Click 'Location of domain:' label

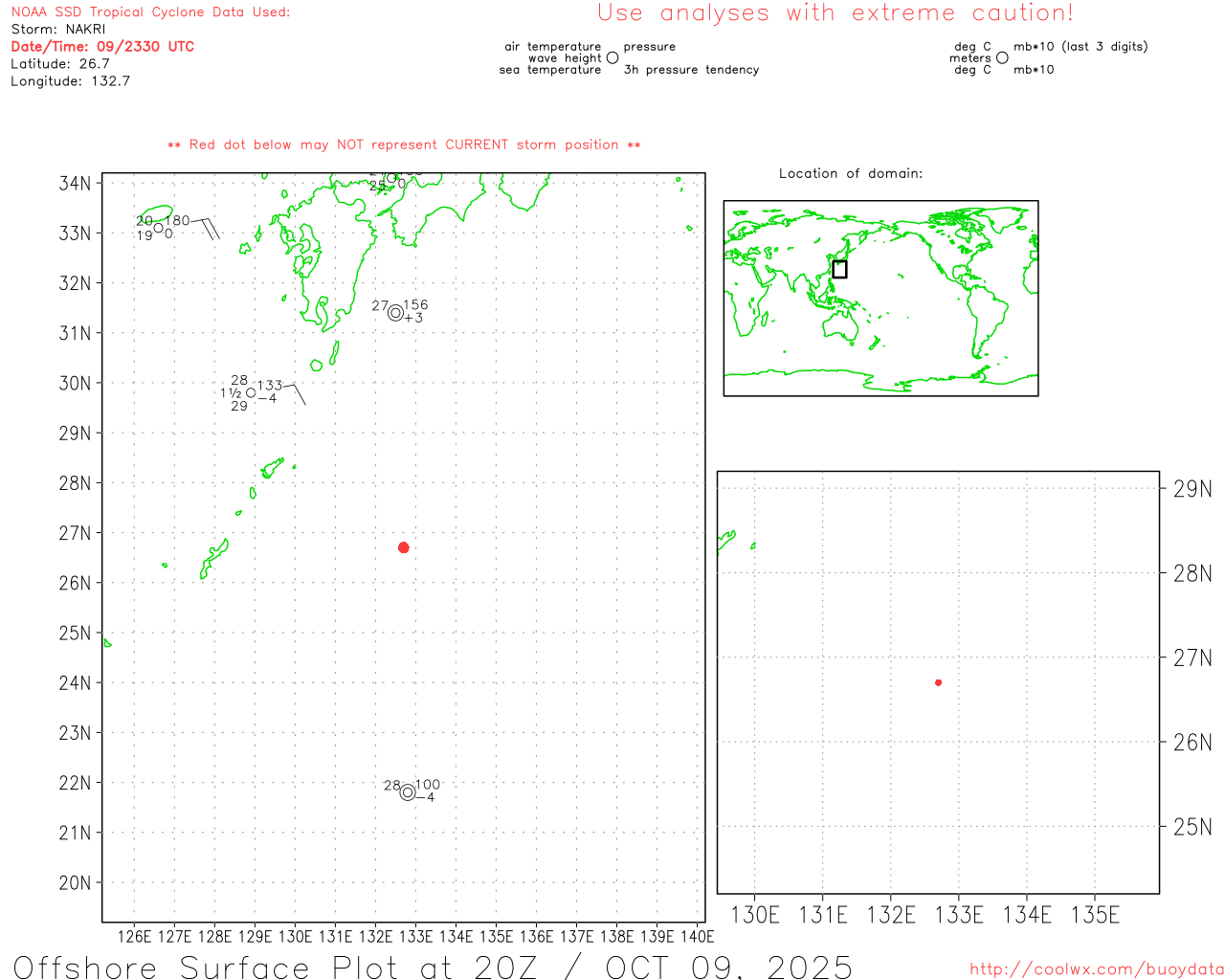[x=851, y=174]
